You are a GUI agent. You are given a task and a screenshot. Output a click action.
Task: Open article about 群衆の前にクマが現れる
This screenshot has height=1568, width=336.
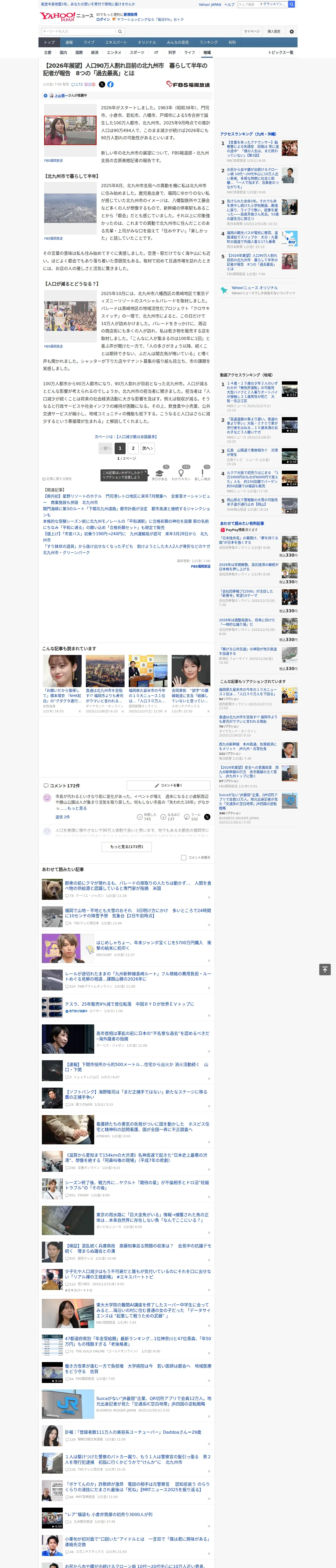click(x=138, y=885)
